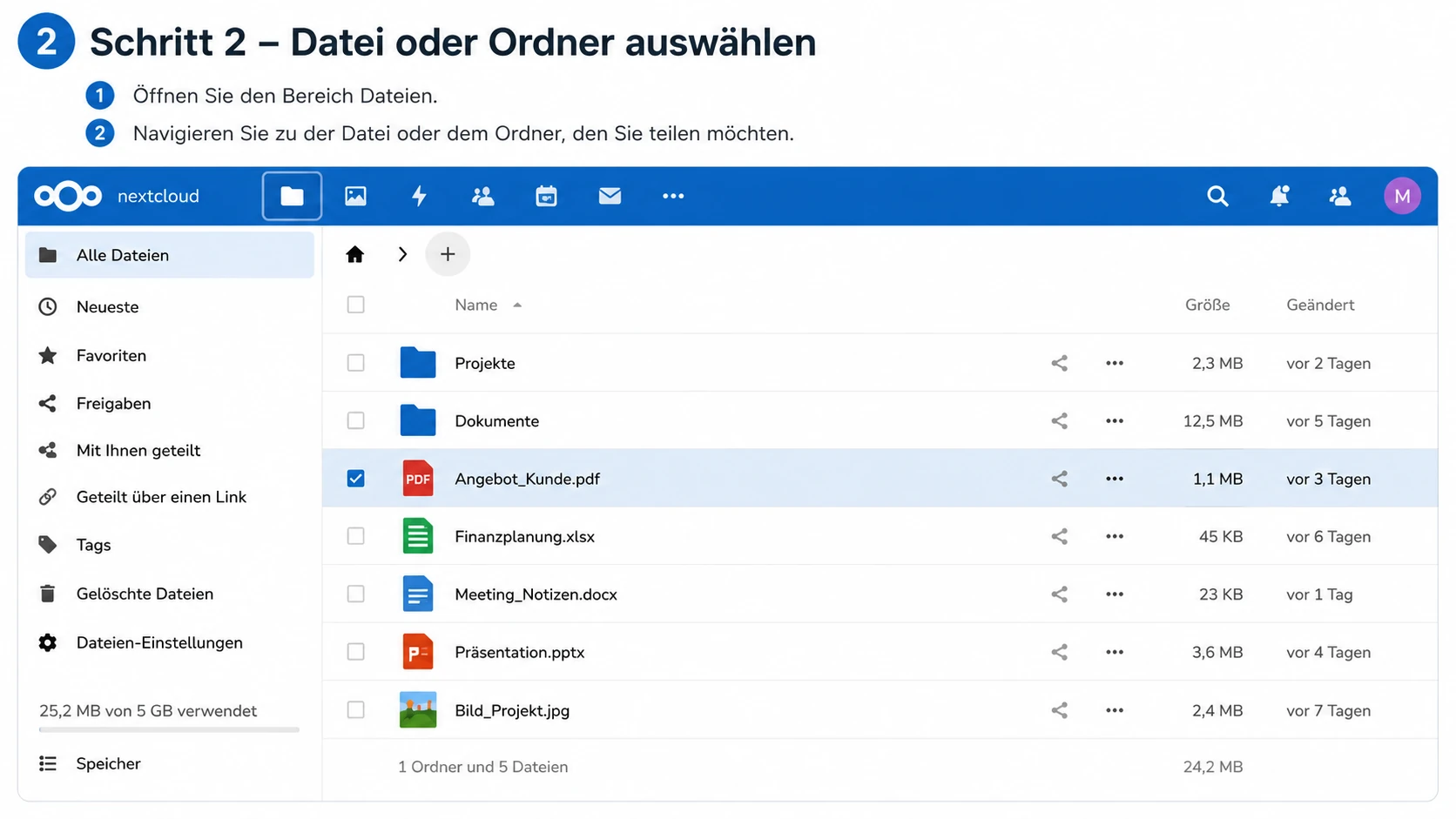Share Finanzplanung.xlsx via share icon

[x=1059, y=536]
